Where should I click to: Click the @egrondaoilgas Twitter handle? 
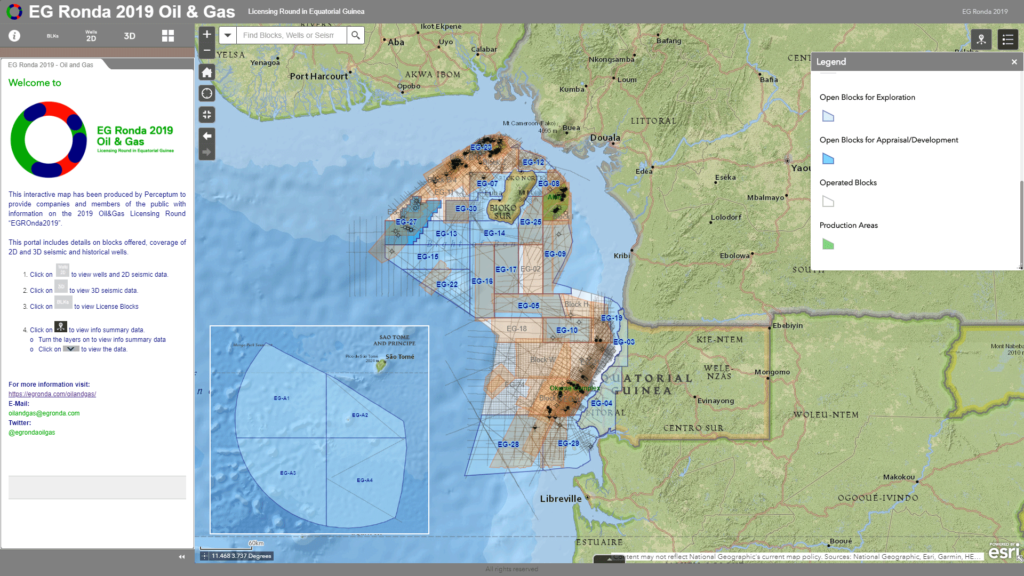click(x=31, y=432)
